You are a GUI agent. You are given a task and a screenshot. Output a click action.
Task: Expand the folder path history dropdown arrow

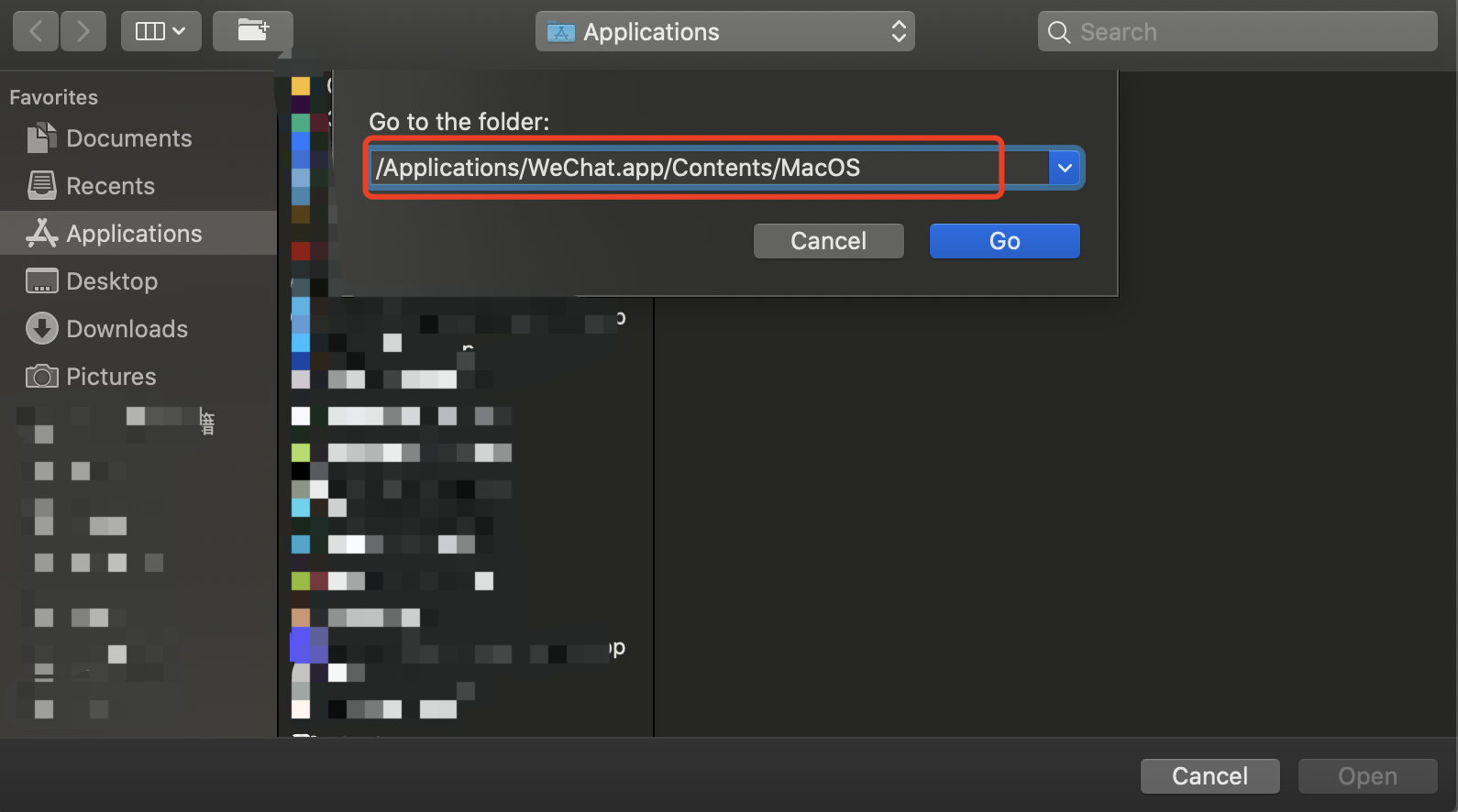coord(1065,168)
